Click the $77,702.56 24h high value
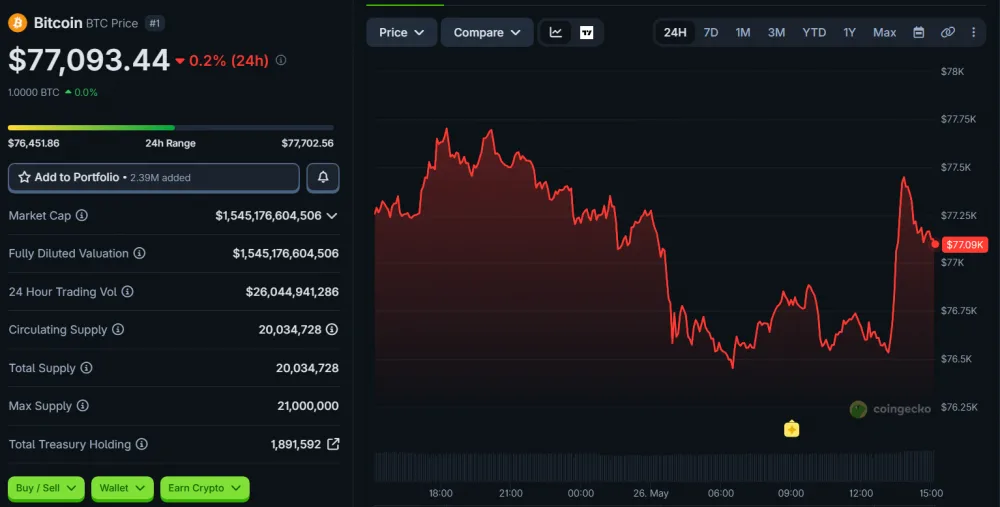1000x507 pixels. (307, 143)
